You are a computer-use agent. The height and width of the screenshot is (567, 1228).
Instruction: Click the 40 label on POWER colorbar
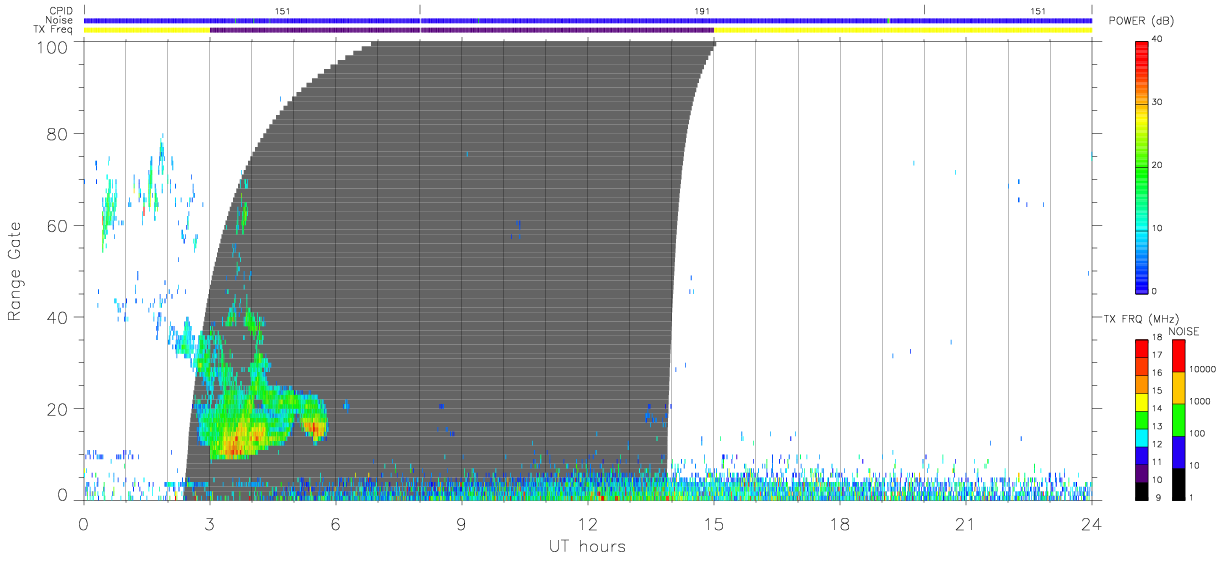coord(1157,39)
